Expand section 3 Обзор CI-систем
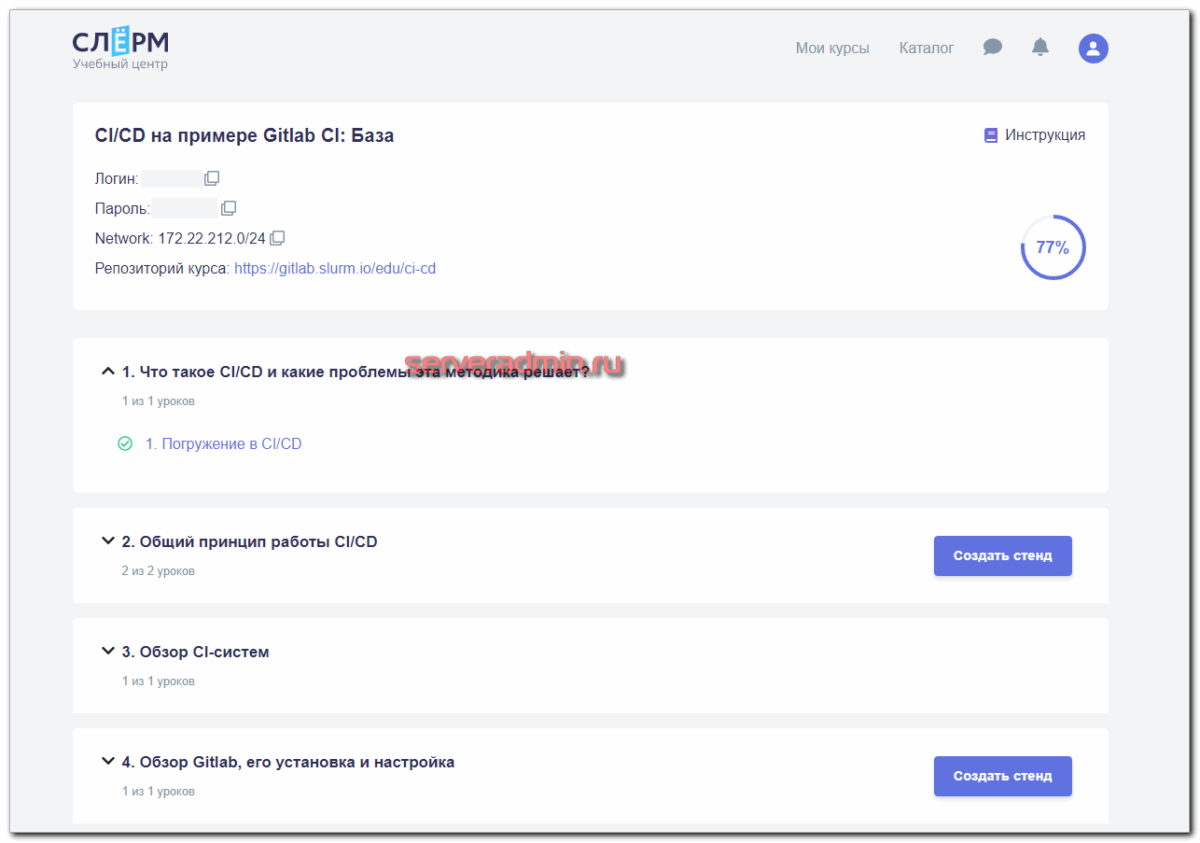 [108, 651]
